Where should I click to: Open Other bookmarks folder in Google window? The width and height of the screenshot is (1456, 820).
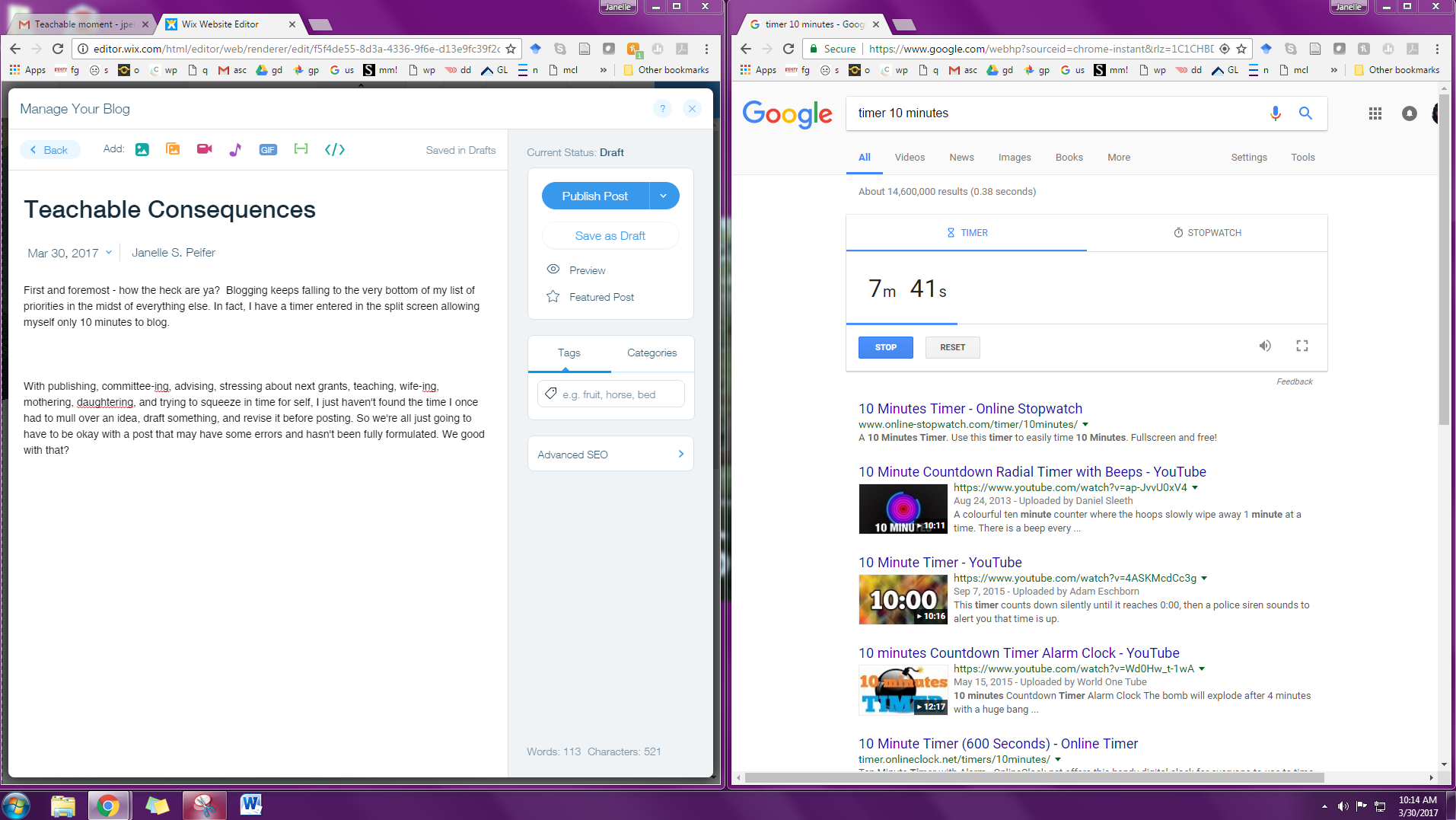1397,70
